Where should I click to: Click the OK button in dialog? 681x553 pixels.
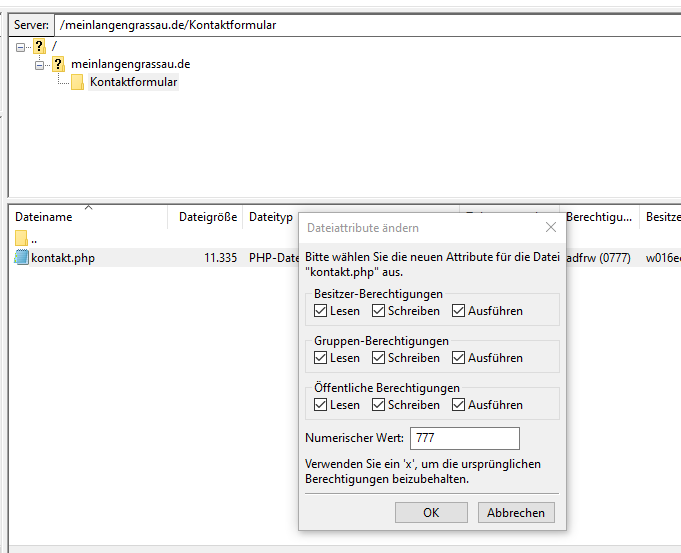431,513
